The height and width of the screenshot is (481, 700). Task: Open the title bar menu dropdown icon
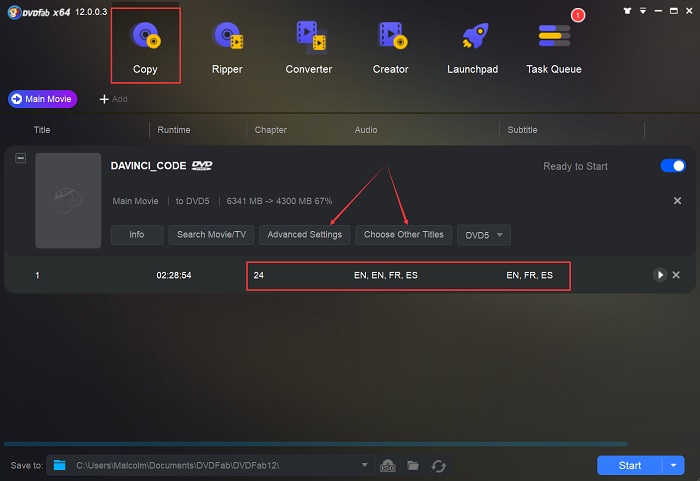(643, 11)
